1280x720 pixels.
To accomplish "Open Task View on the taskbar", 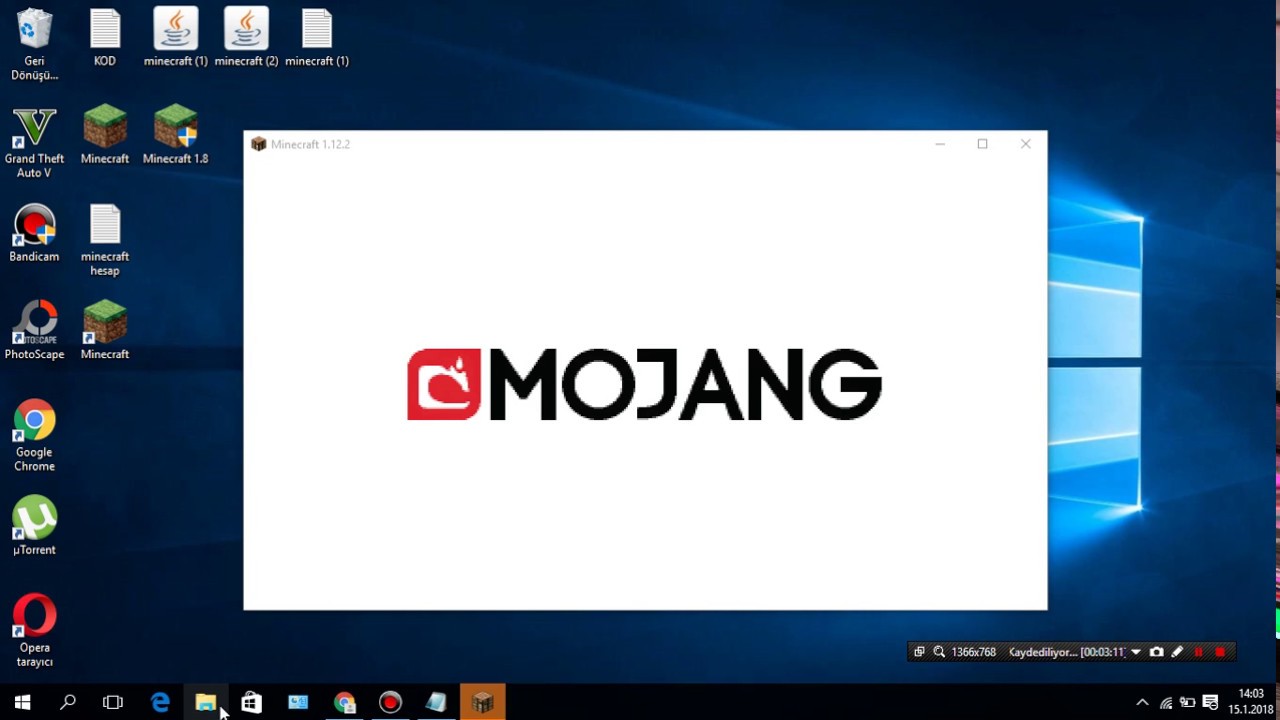I will pyautogui.click(x=113, y=702).
